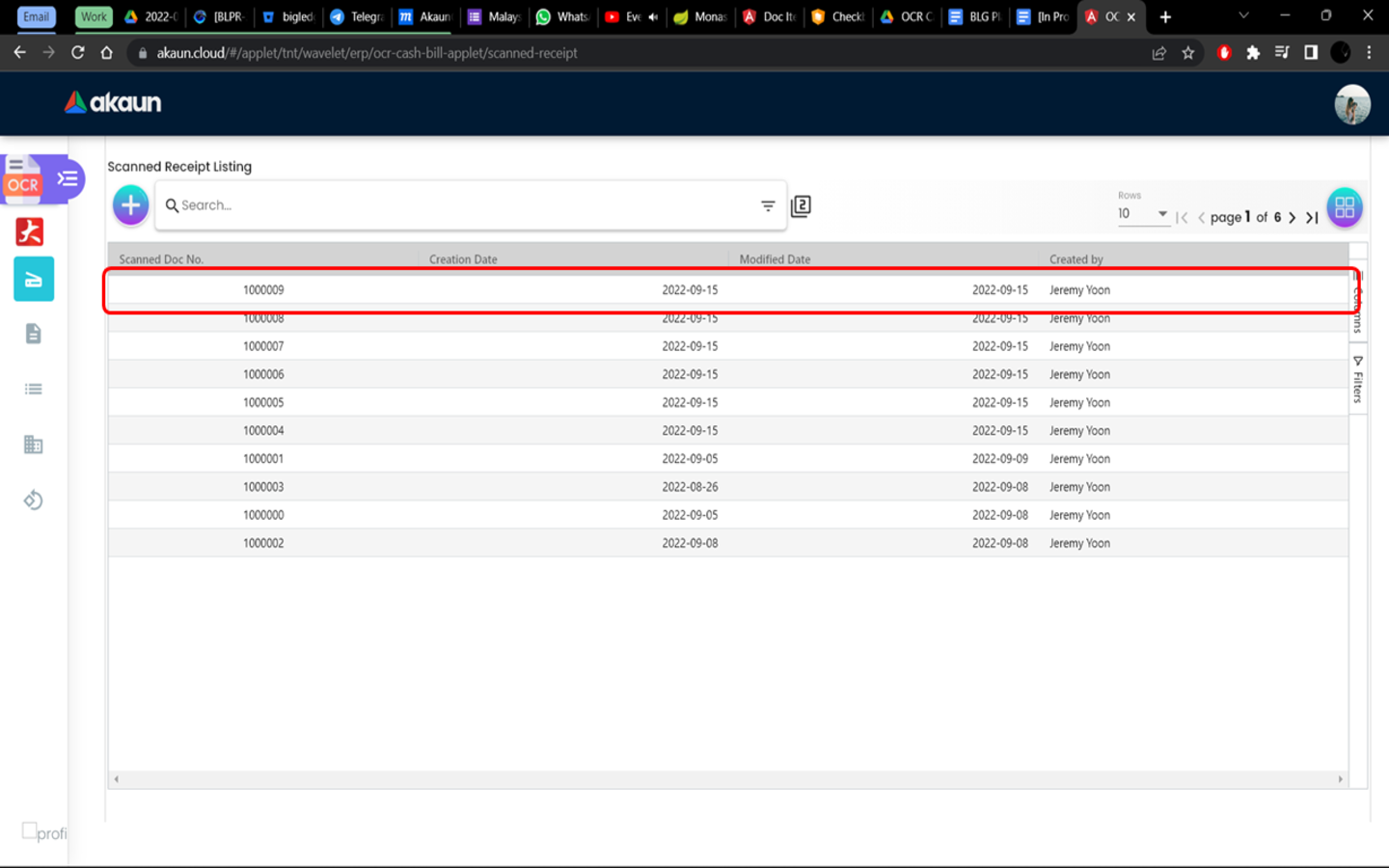Select scanned doc number 1000000
This screenshot has width=1389, height=868.
[263, 515]
